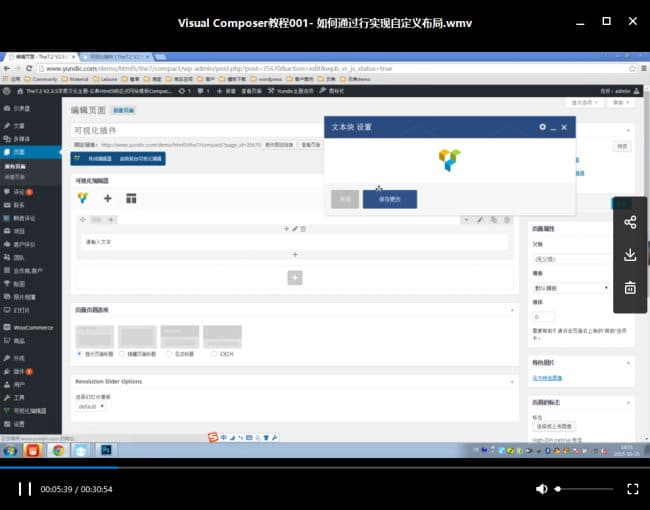Click the blue add new page button
The image size is (650, 510).
[x=124, y=110]
